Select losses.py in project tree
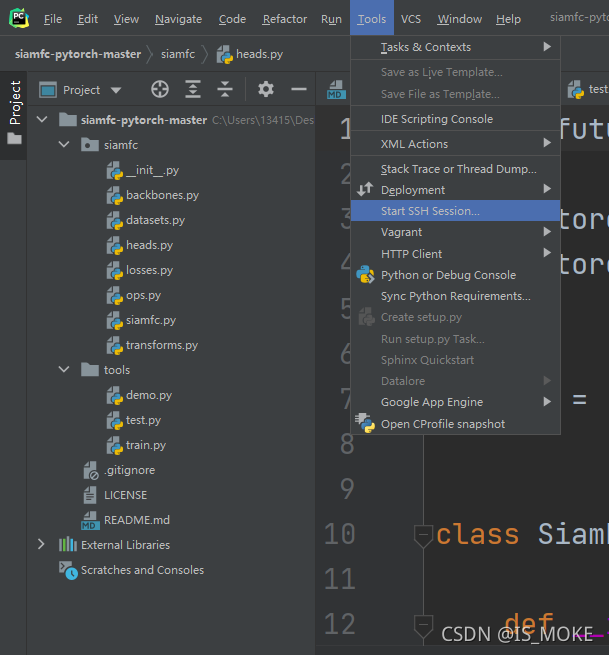This screenshot has width=609, height=655. click(x=149, y=270)
